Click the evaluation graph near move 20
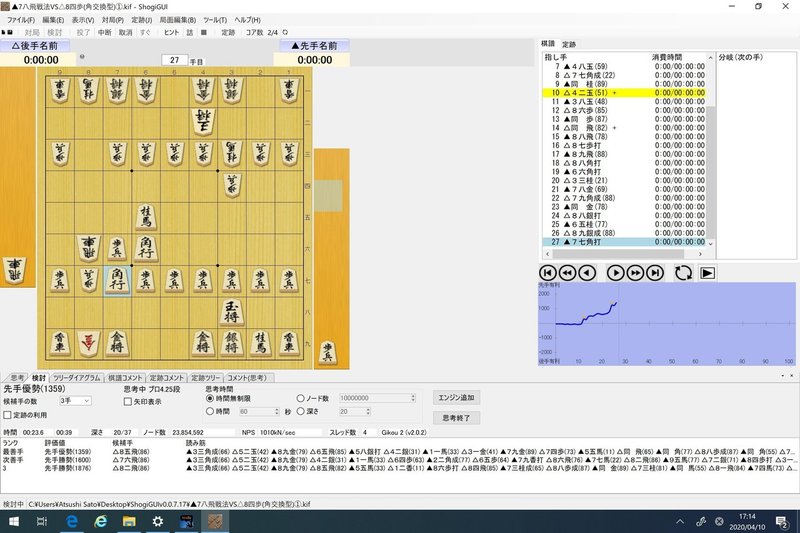This screenshot has height=533, width=800. coord(602,314)
